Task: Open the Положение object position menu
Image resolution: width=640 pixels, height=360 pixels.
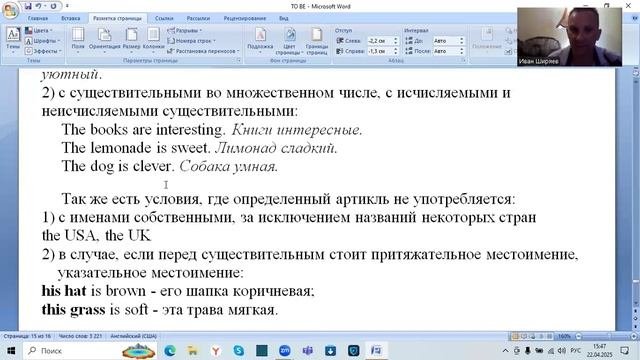Action: [487, 41]
